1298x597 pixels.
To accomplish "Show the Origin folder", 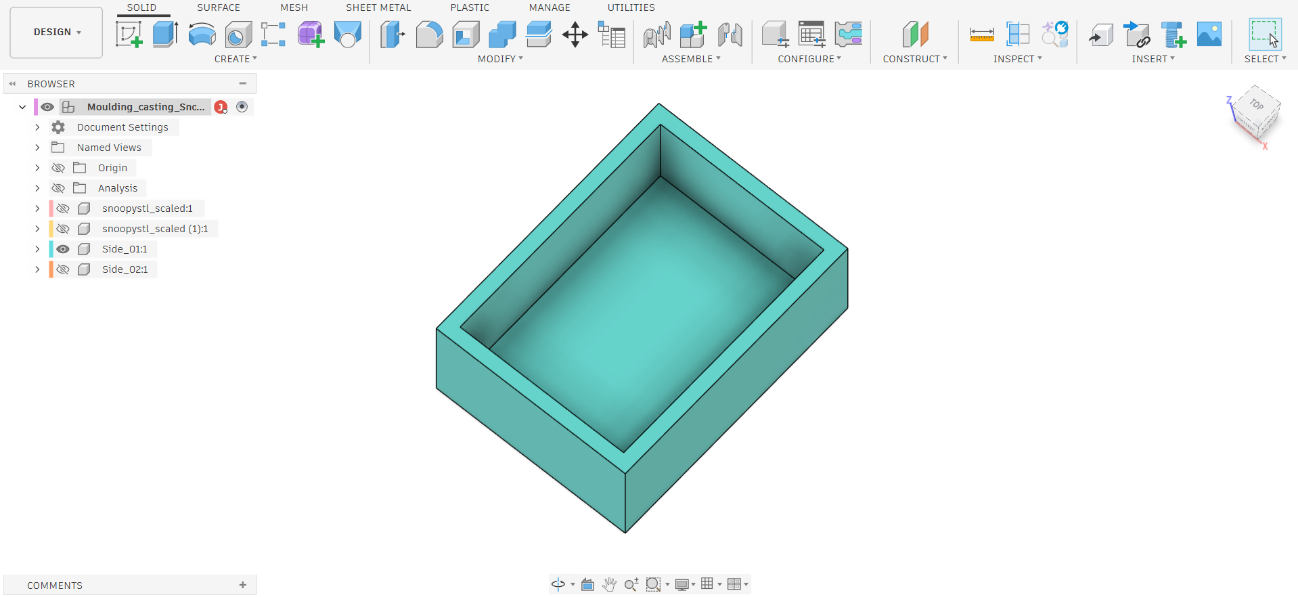I will (58, 168).
